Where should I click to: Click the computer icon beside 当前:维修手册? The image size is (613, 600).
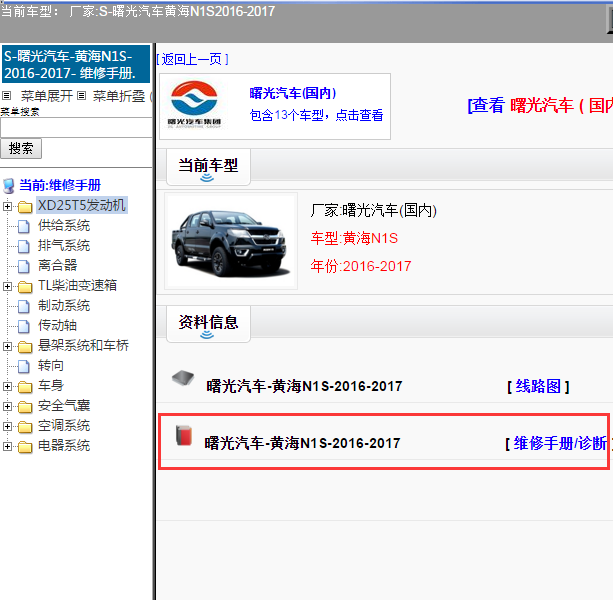[x=9, y=186]
